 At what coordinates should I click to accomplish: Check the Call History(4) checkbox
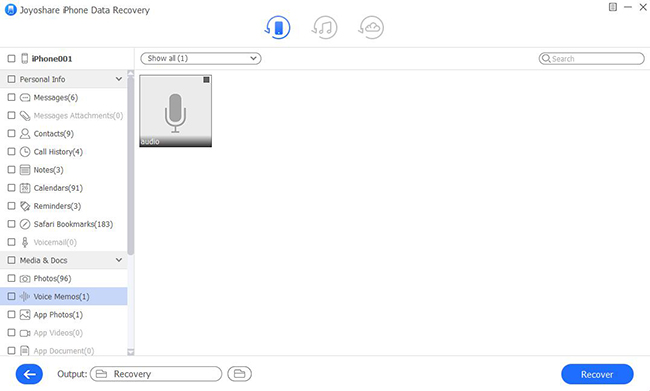pyautogui.click(x=12, y=152)
